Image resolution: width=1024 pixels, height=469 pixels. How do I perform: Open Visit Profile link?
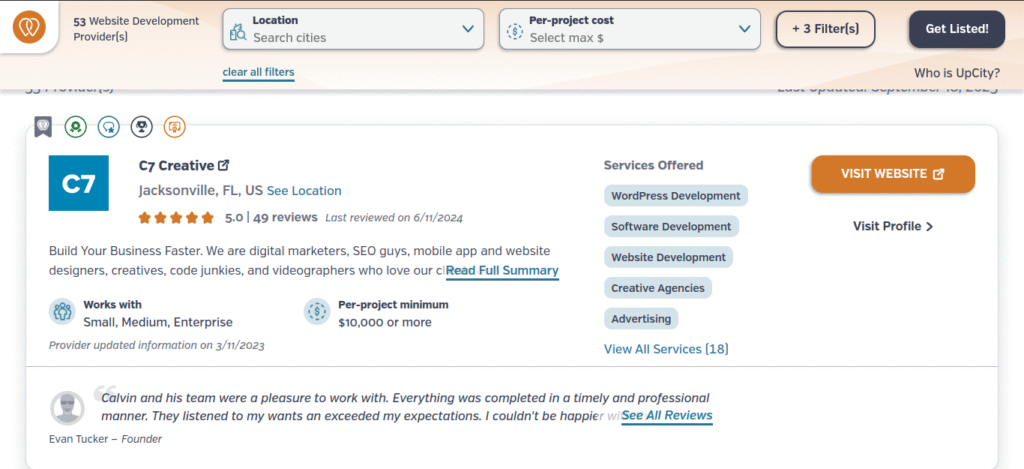click(x=892, y=226)
